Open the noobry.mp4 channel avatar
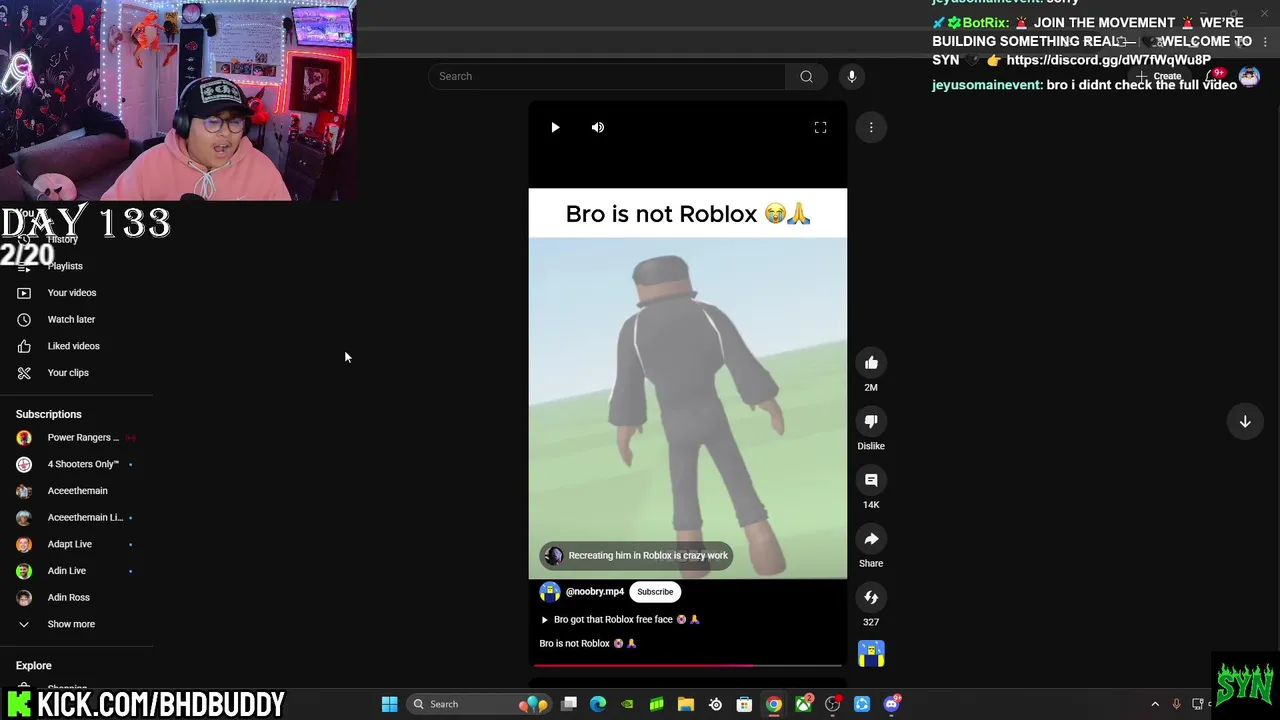This screenshot has height=720, width=1280. (x=550, y=592)
